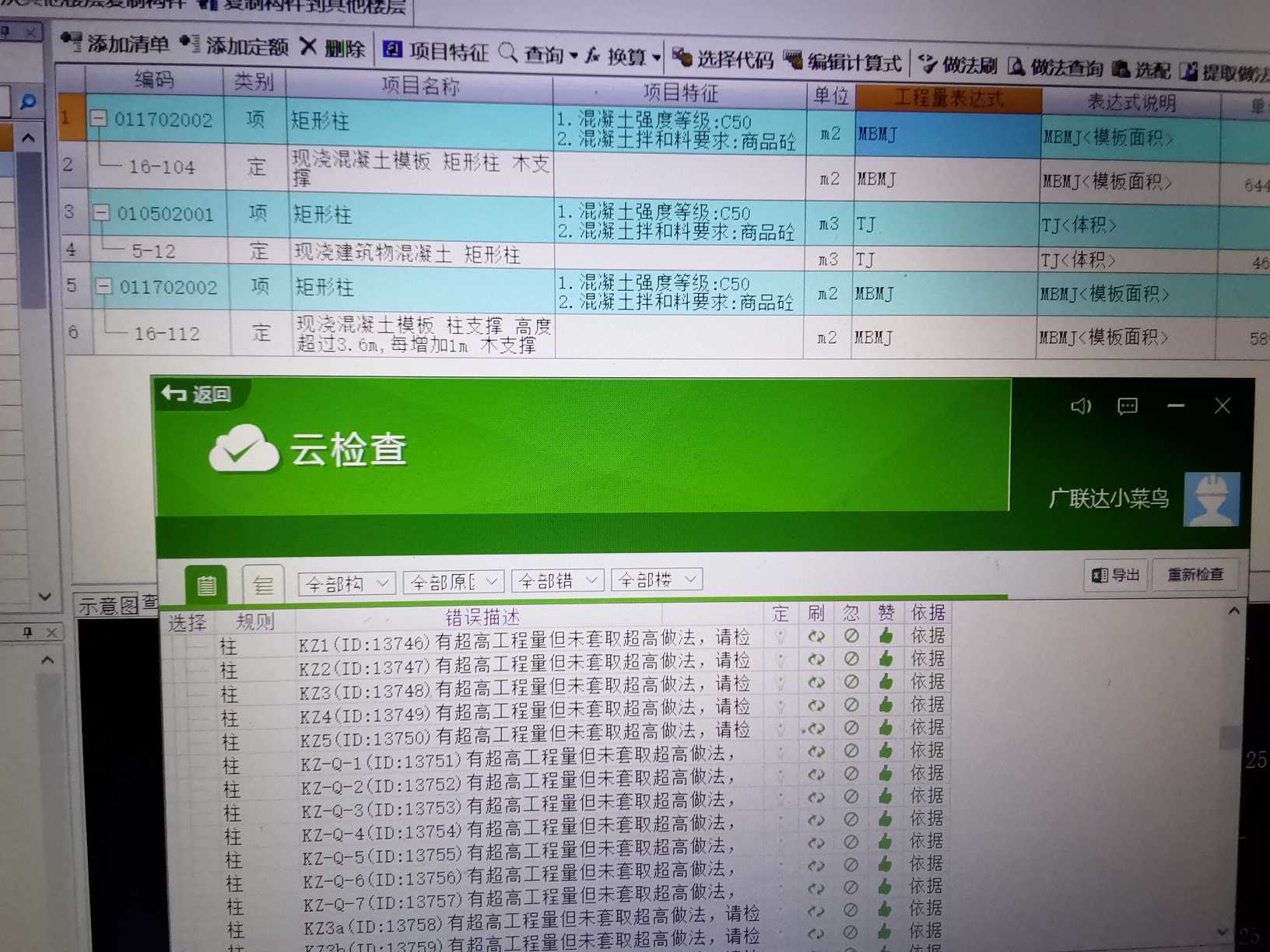This screenshot has height=952, width=1270.
Task: Mute sound via cloud check speaker icon
Action: (x=1081, y=405)
